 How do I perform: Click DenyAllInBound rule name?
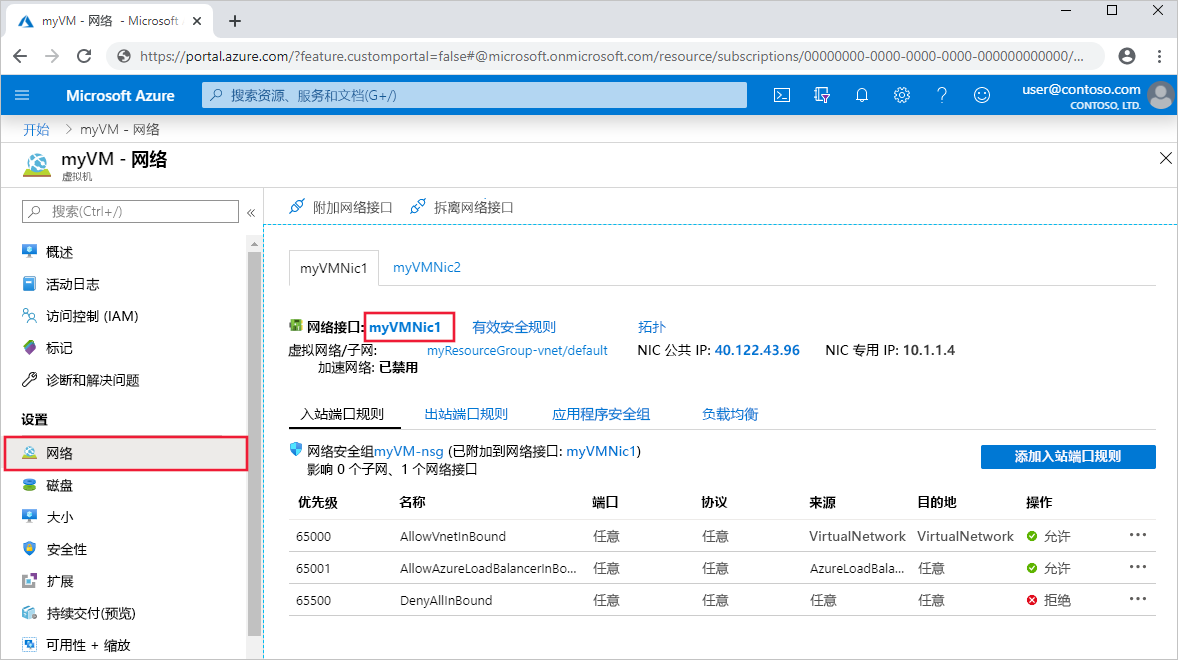click(446, 600)
